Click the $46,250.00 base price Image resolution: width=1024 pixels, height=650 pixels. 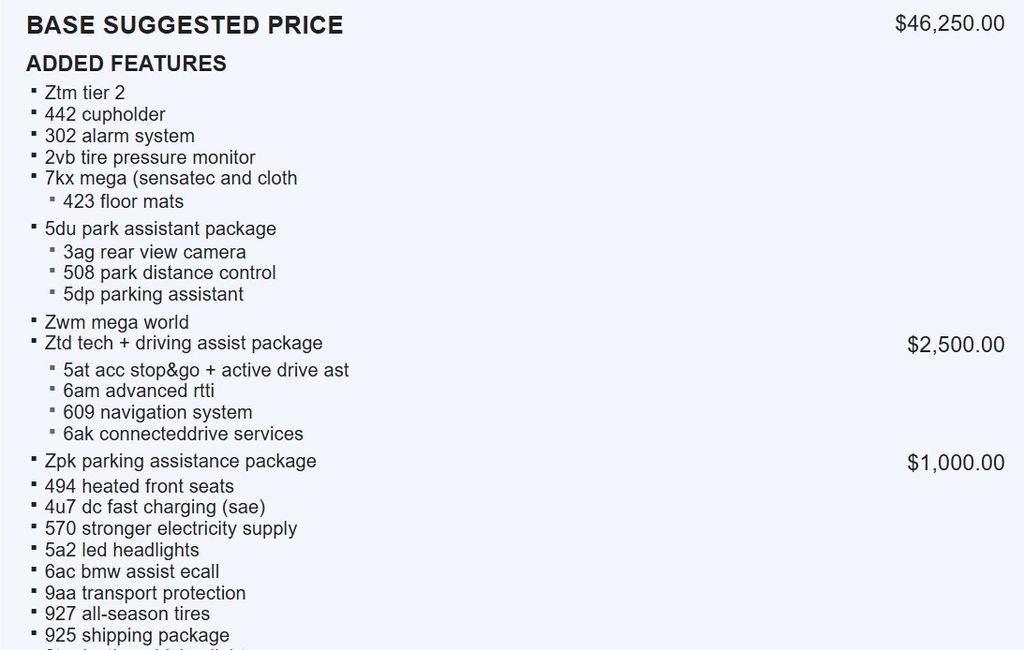tap(949, 24)
